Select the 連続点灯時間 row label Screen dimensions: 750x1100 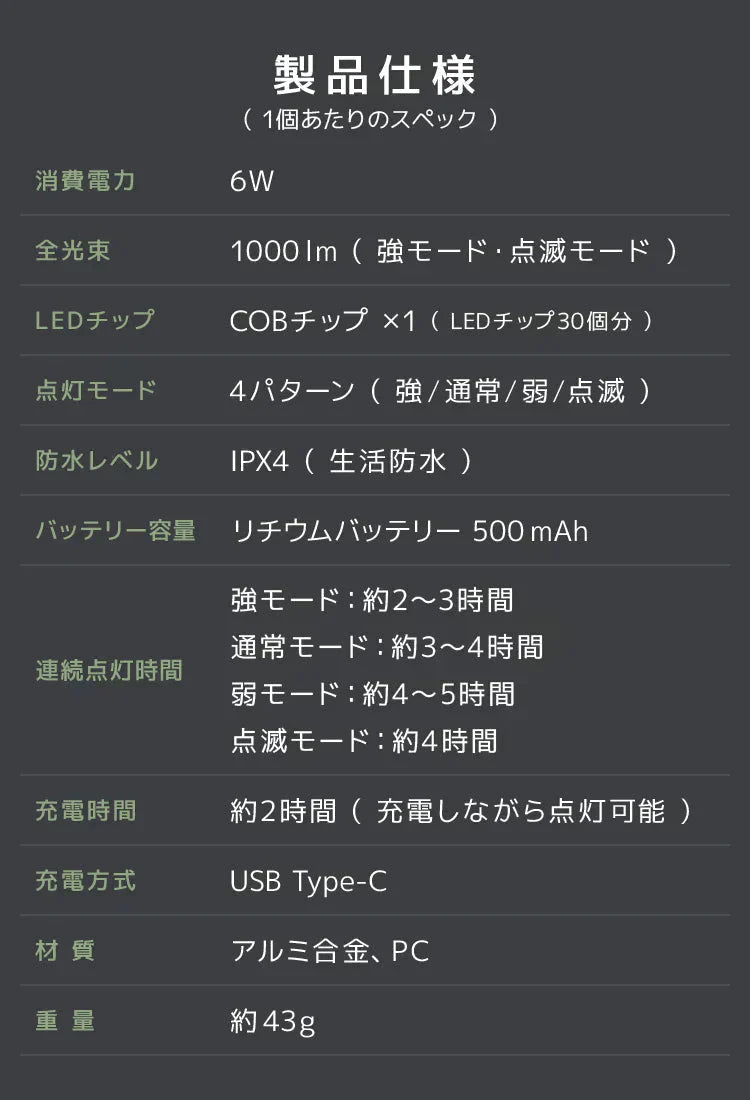click(109, 670)
